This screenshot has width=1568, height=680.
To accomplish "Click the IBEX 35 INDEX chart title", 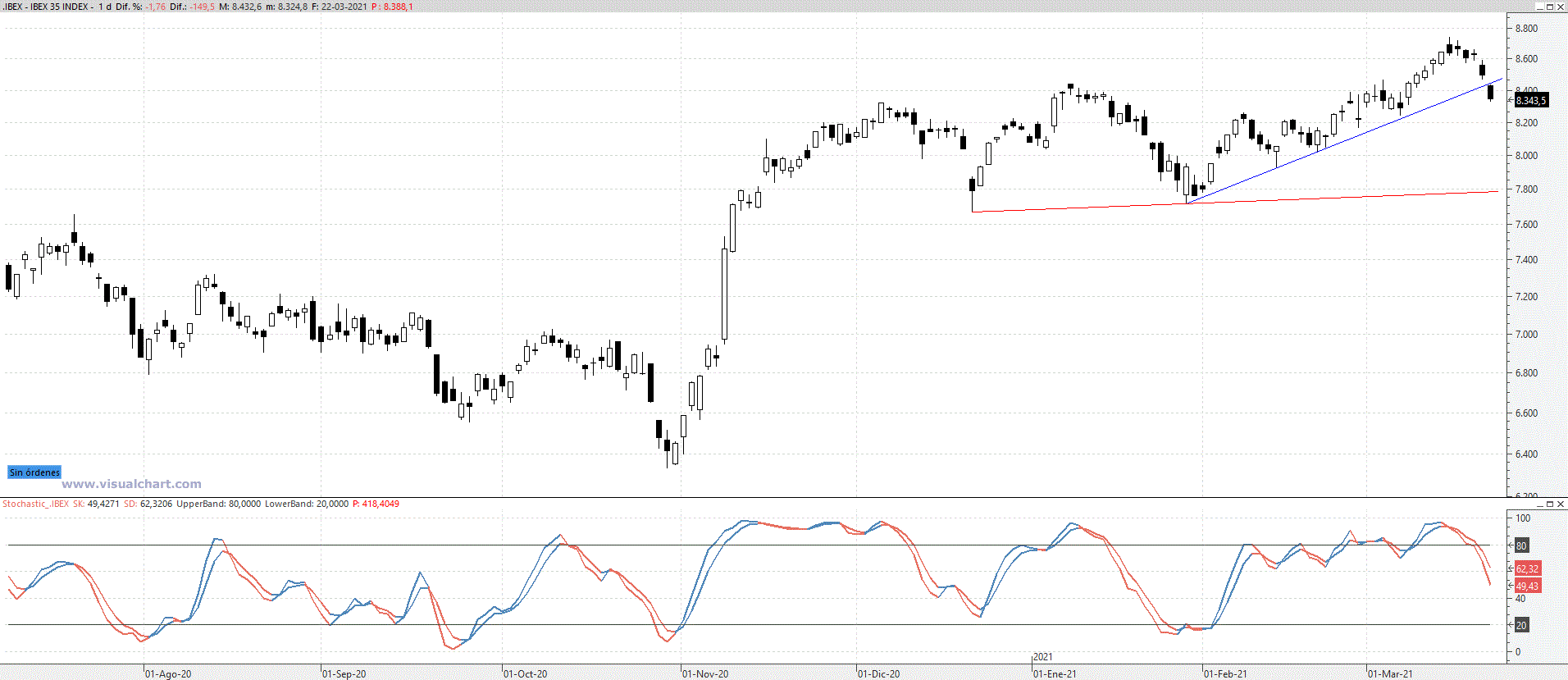I will tap(59, 7).
